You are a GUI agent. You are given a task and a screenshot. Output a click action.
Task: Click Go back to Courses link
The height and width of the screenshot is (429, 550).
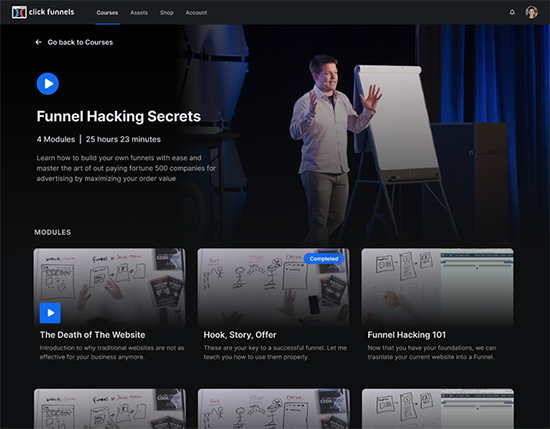(x=80, y=42)
